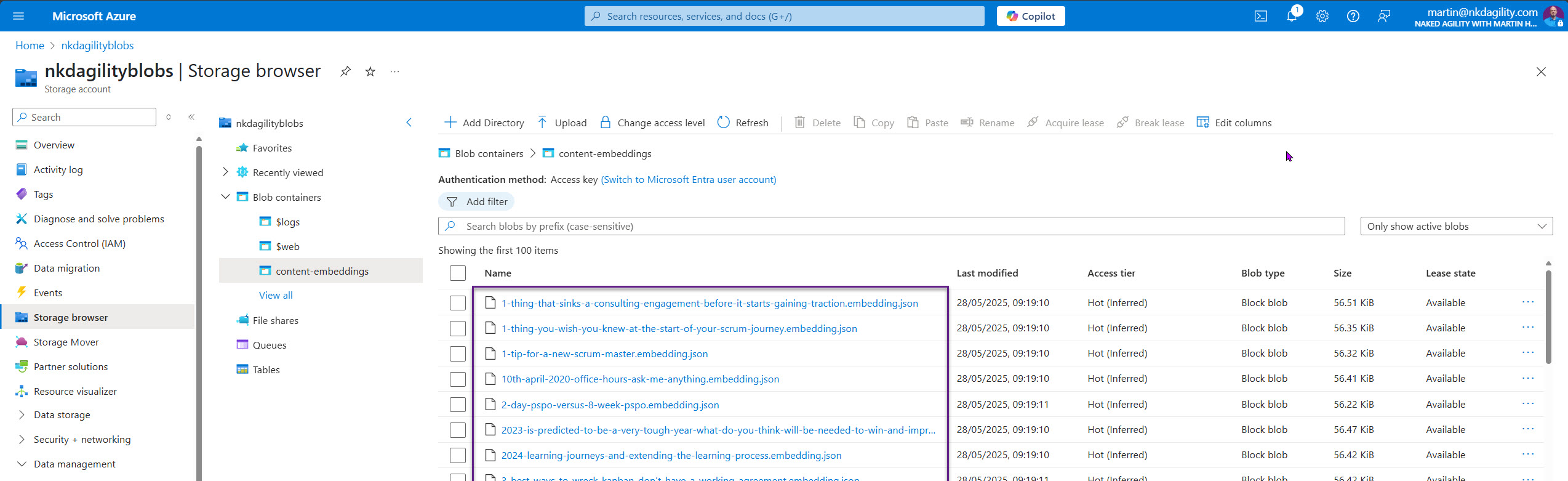
Task: Open the more options ellipsis beside title
Action: (395, 71)
